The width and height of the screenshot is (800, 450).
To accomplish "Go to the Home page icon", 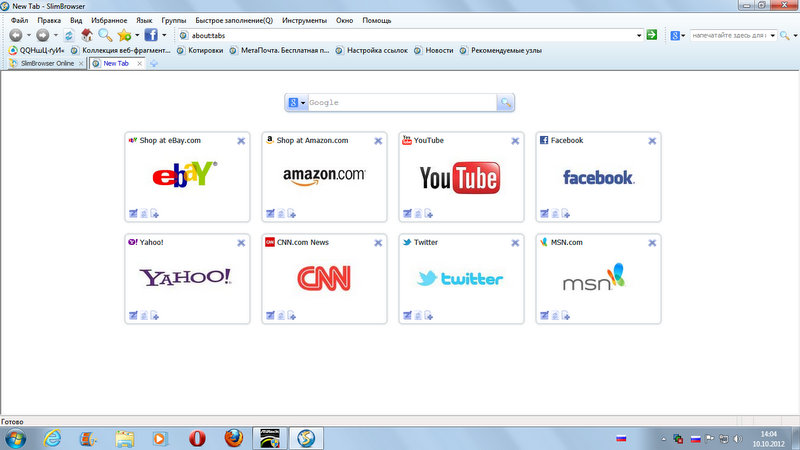I will [87, 35].
